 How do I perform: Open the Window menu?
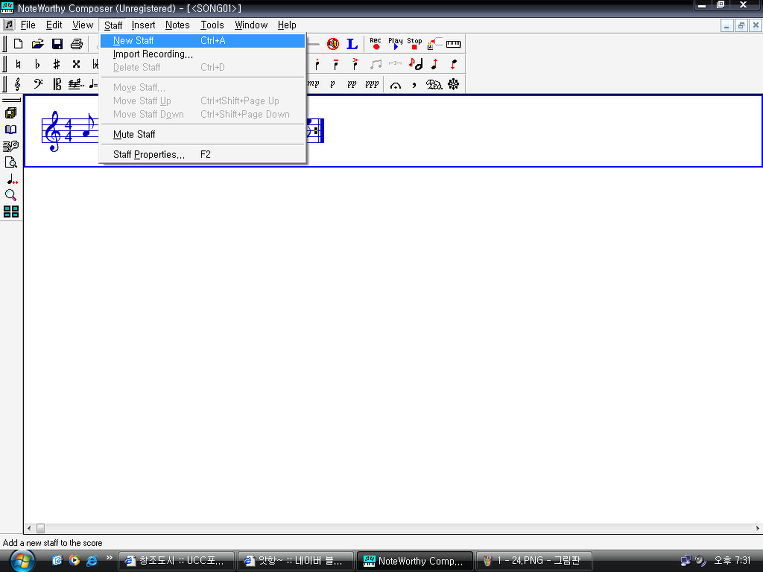[x=251, y=25]
